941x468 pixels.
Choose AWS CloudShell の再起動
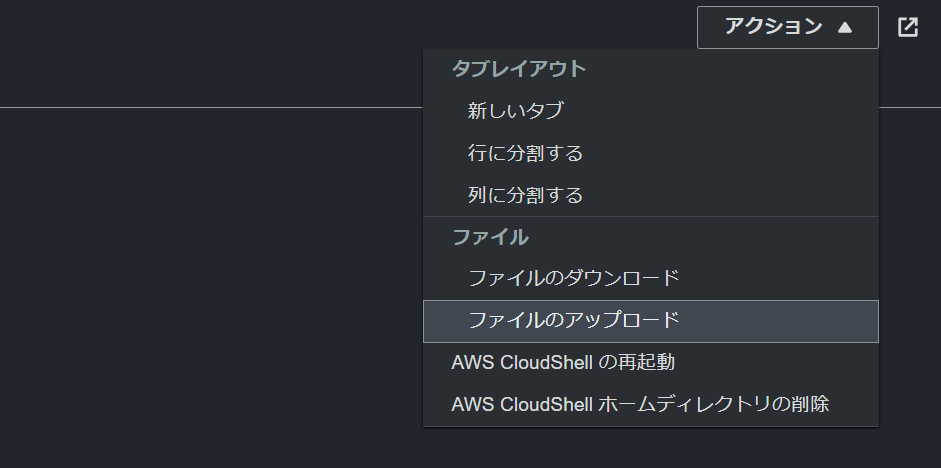click(651, 363)
